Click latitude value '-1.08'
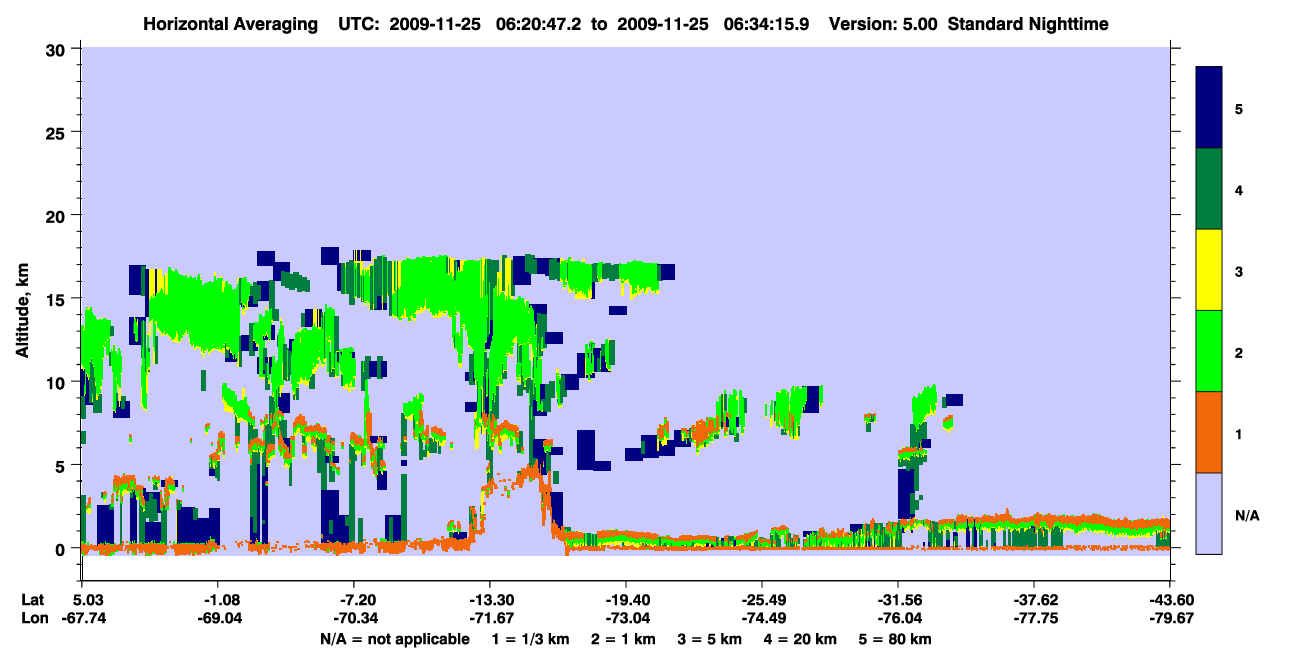The image size is (1300, 667). point(218,600)
